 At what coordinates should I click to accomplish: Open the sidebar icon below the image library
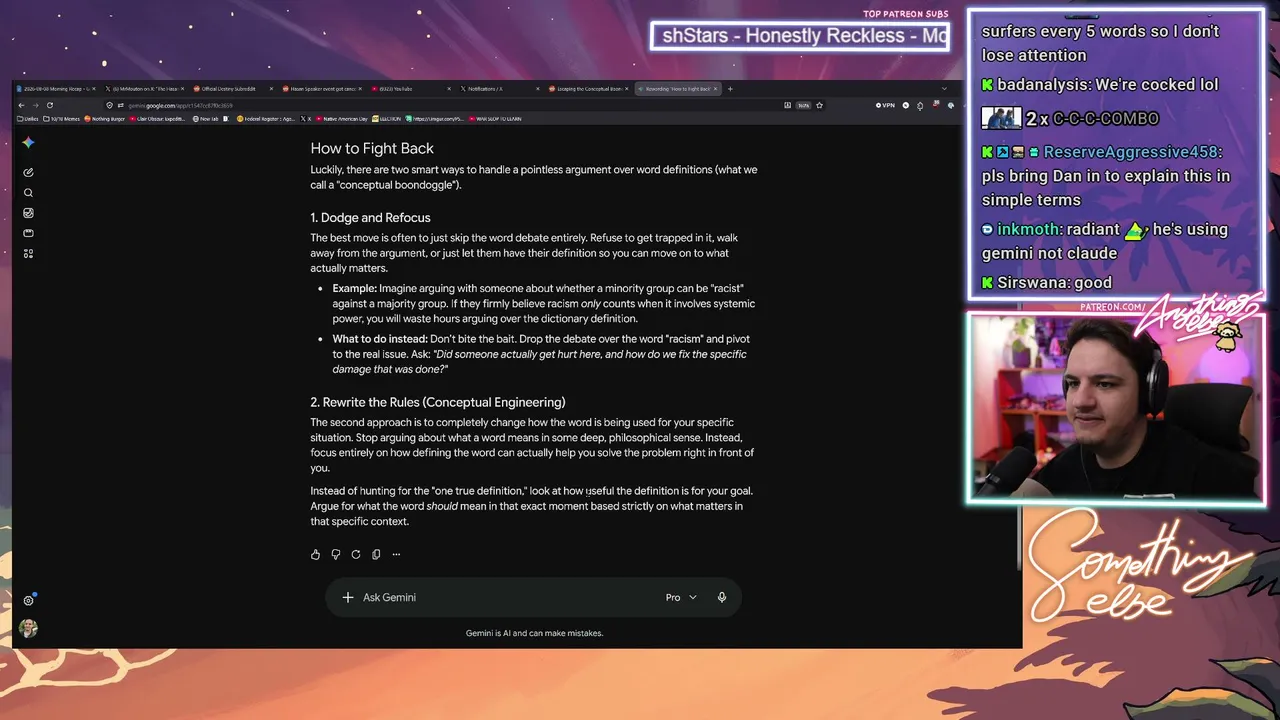28,233
